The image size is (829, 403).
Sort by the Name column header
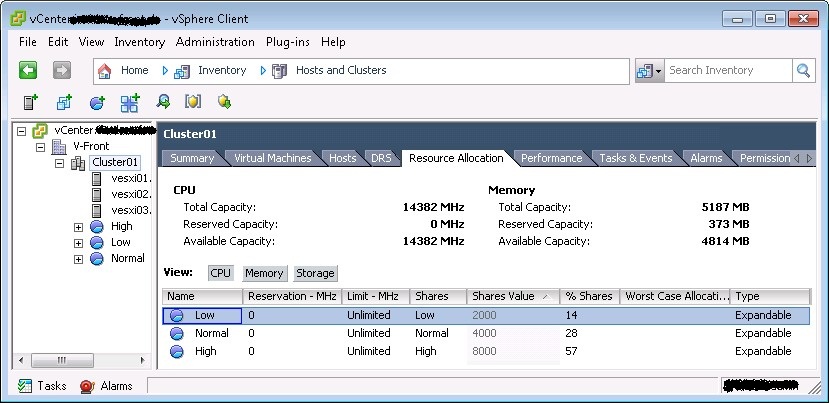203,296
